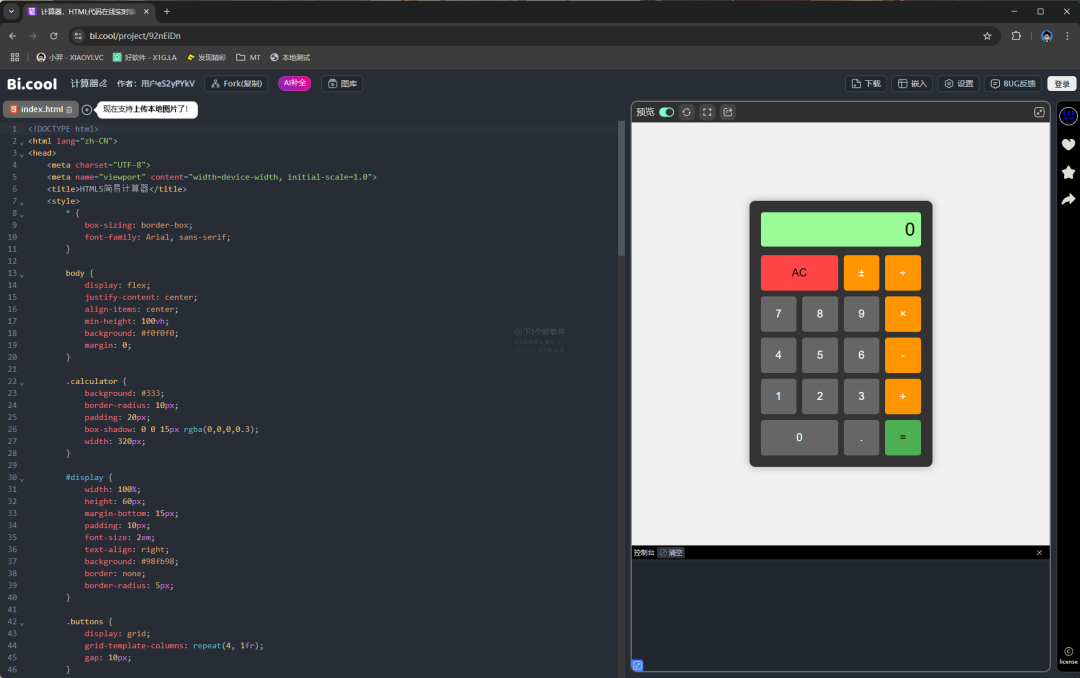Collapse the <head> tag on line 3
Screen dimensions: 1080x678
point(21,154)
